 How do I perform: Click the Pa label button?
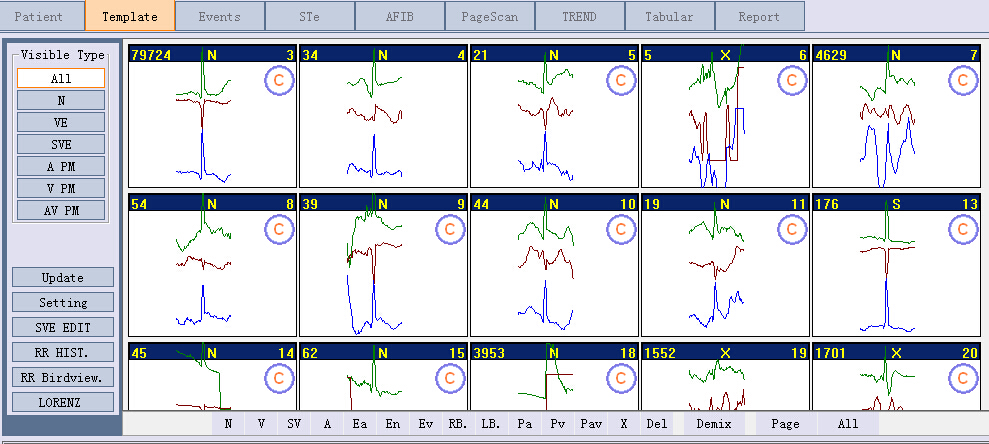(x=525, y=424)
